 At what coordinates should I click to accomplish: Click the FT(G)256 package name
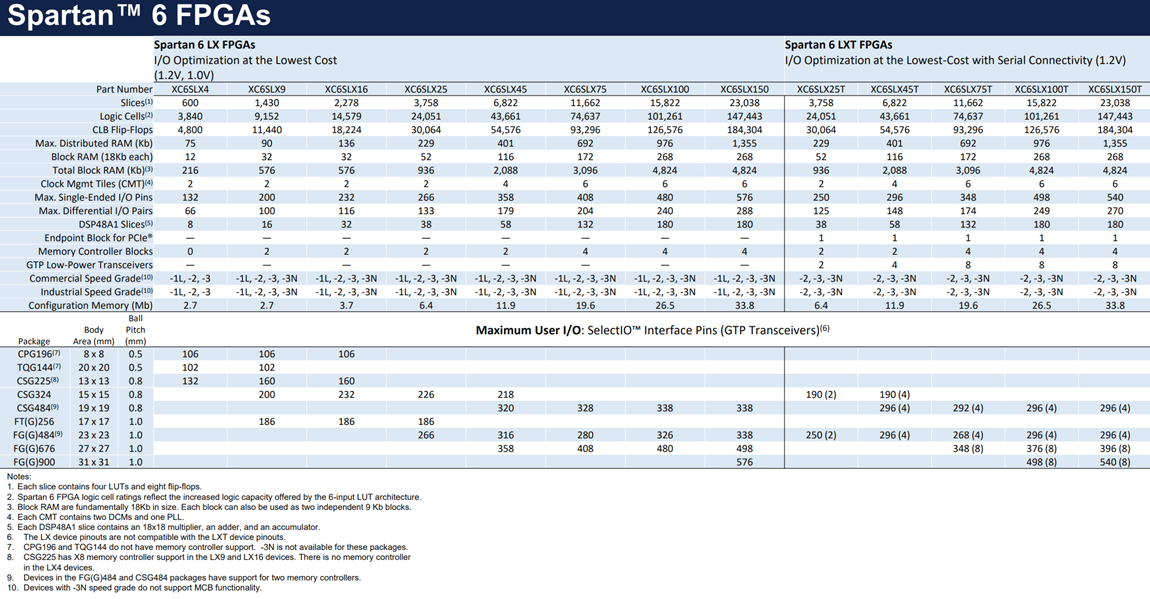[34, 422]
